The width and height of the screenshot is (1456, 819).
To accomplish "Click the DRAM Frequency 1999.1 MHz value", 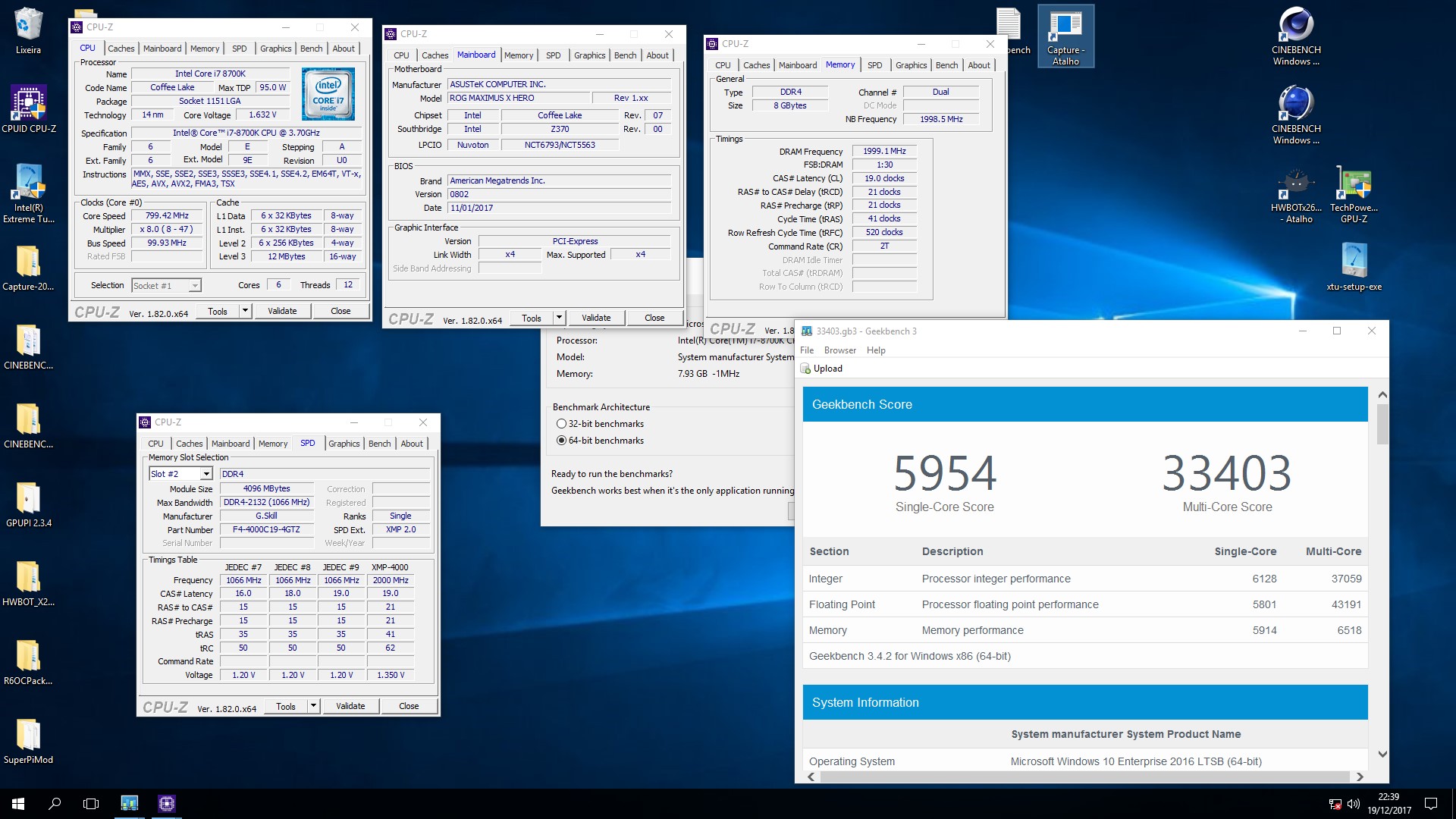I will [884, 152].
